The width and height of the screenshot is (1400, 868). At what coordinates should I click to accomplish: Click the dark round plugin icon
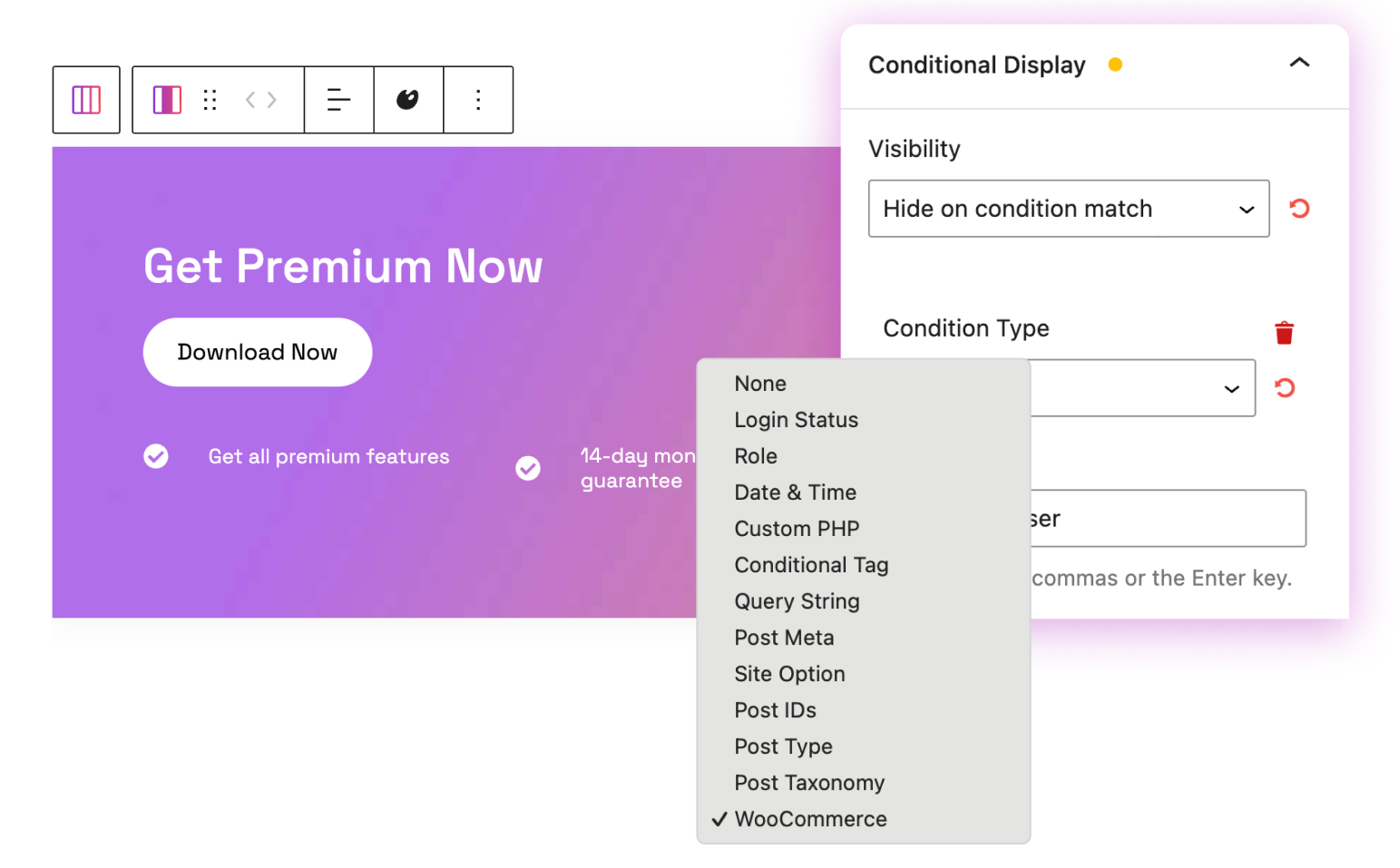coord(408,100)
